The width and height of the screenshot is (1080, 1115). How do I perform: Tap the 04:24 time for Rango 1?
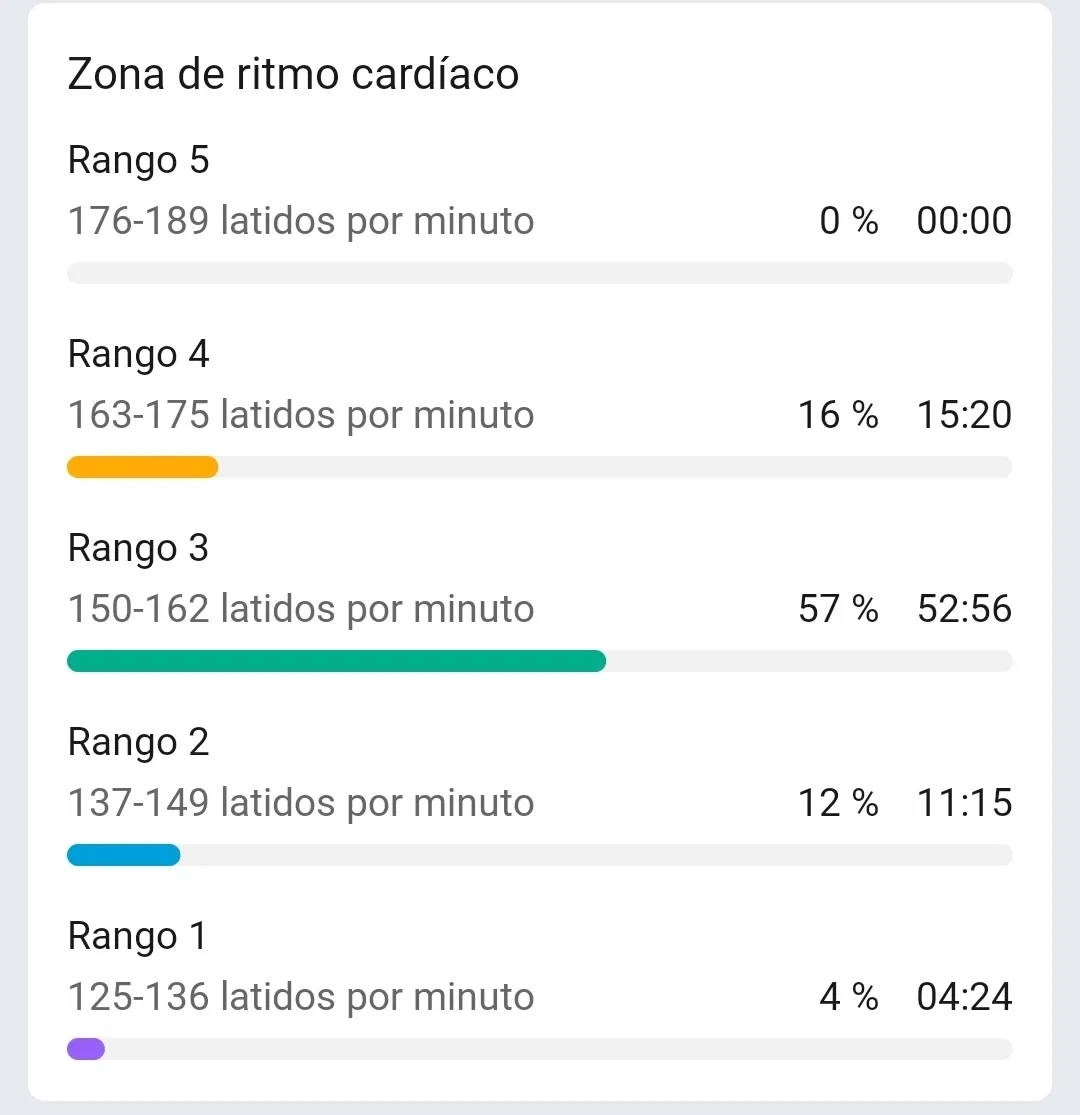pos(964,997)
